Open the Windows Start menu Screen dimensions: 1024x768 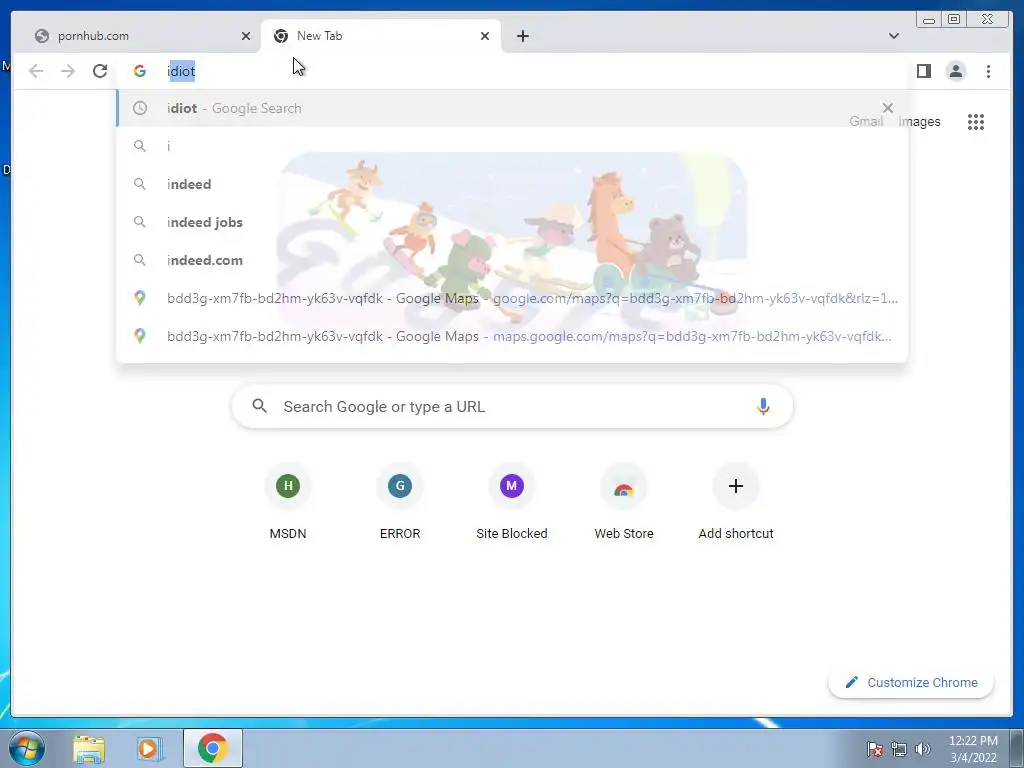pos(27,748)
